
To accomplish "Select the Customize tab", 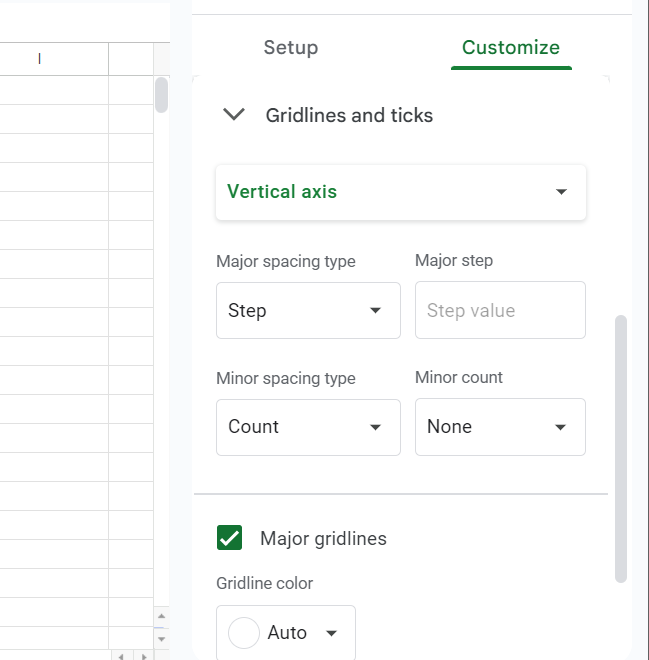I will point(510,47).
